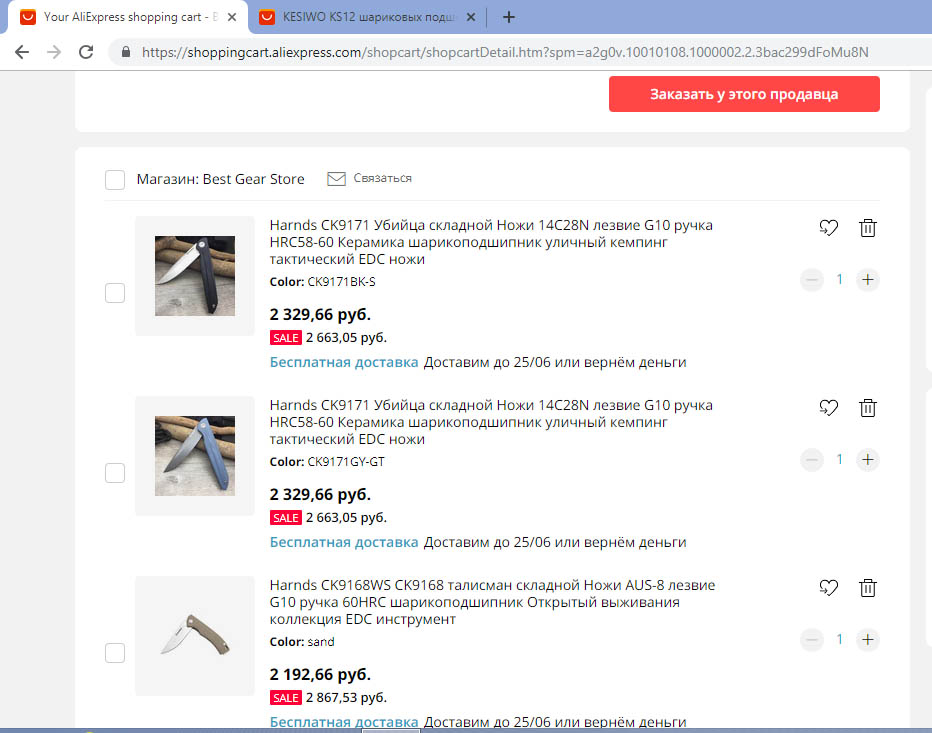Click the red Заказать у этого продавца button
Viewport: 932px width, 733px height.
click(x=744, y=94)
